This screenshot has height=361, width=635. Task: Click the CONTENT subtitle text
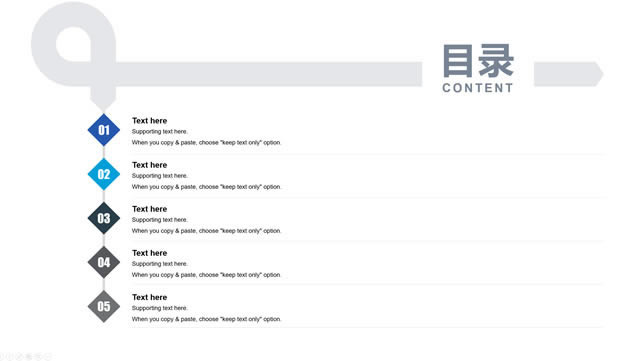[478, 88]
